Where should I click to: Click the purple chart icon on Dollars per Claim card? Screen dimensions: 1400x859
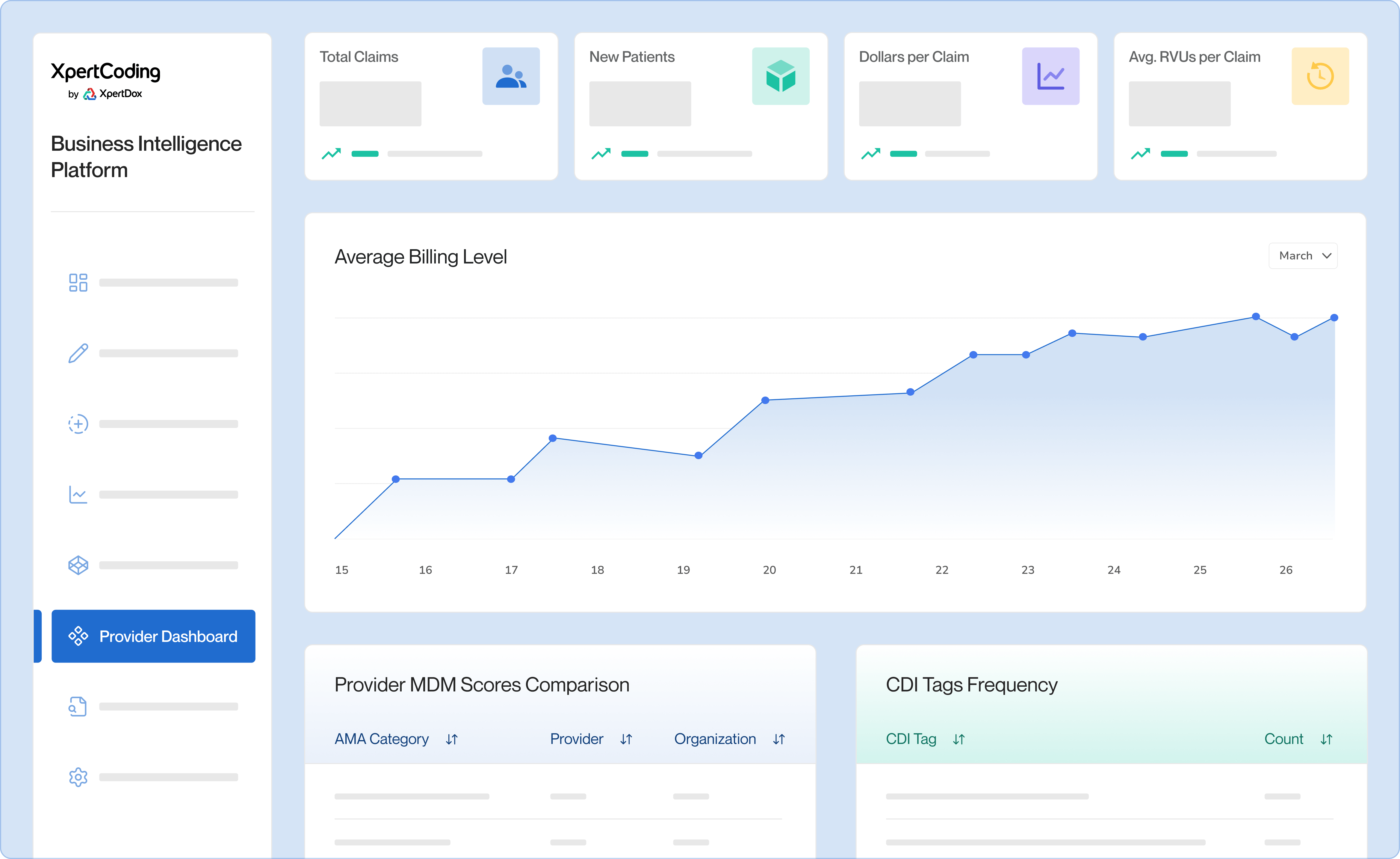[1050, 75]
